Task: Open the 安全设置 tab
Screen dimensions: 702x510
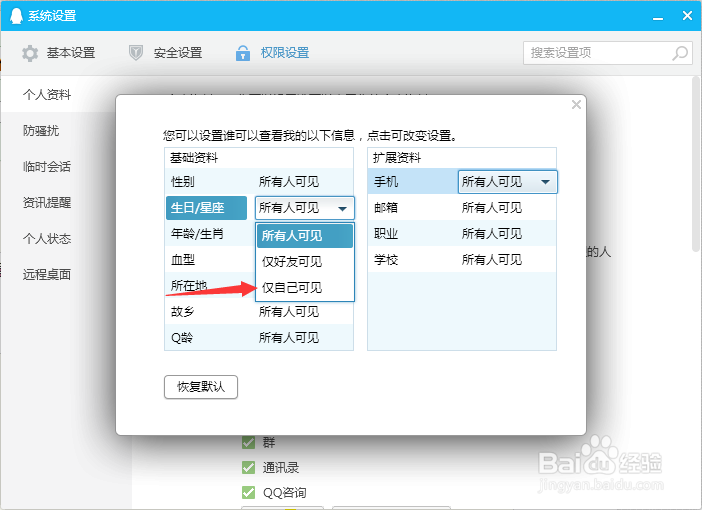Action: click(166, 53)
